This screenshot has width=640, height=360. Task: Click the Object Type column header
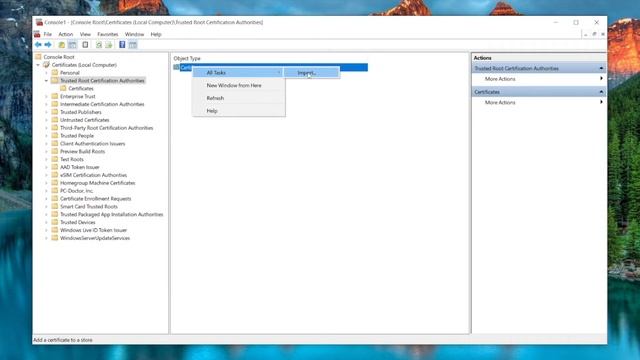tap(187, 58)
